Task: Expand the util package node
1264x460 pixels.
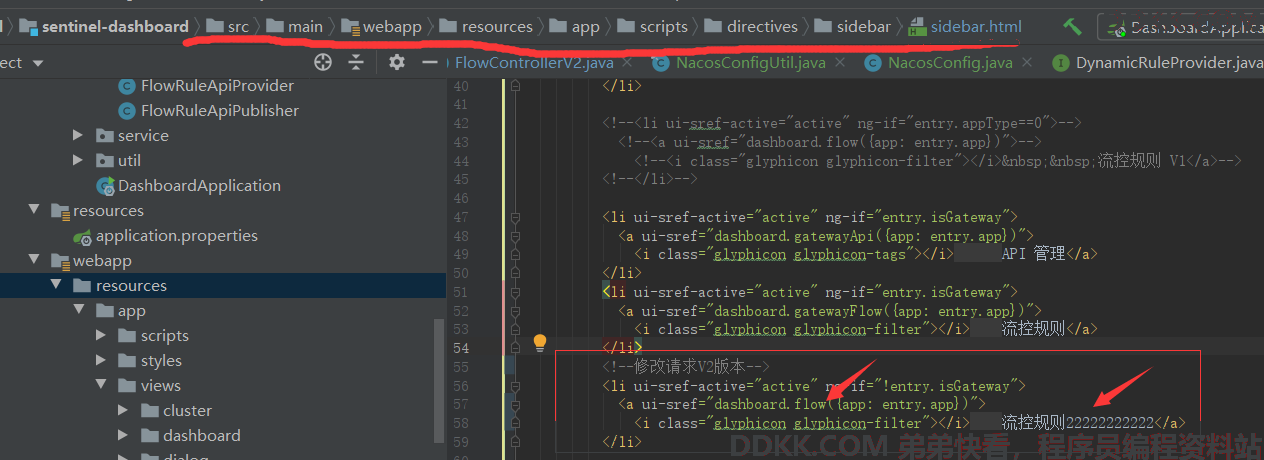Action: click(78, 161)
